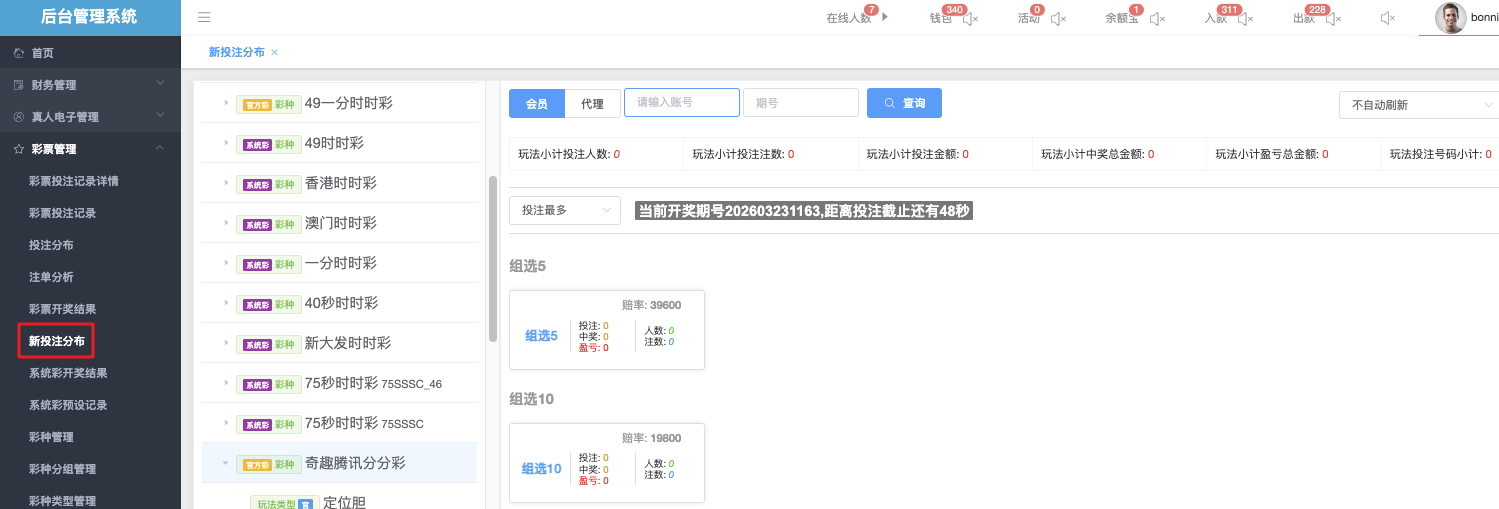
Task: Expand the 财务管理 sidebar menu
Action: (x=90, y=85)
